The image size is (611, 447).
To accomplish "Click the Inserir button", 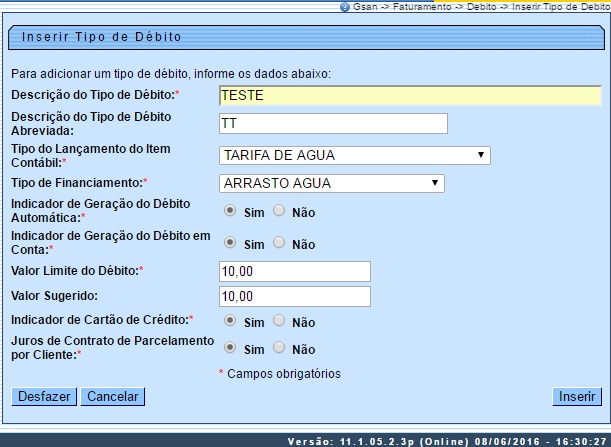I will tap(577, 396).
